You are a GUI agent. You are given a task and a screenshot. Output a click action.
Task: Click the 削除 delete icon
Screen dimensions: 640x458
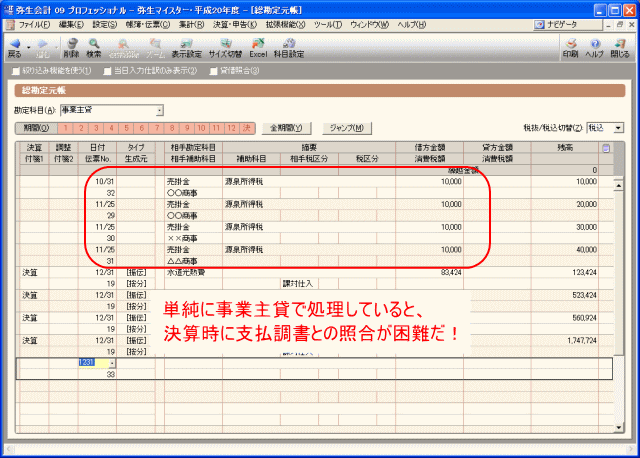tap(72, 44)
